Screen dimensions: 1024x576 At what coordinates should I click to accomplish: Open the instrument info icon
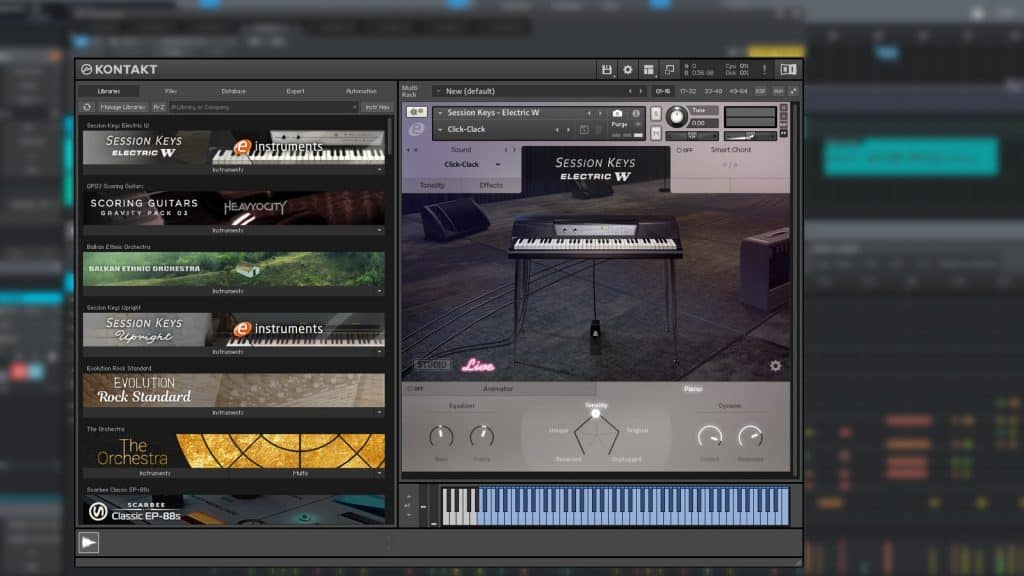coord(635,113)
